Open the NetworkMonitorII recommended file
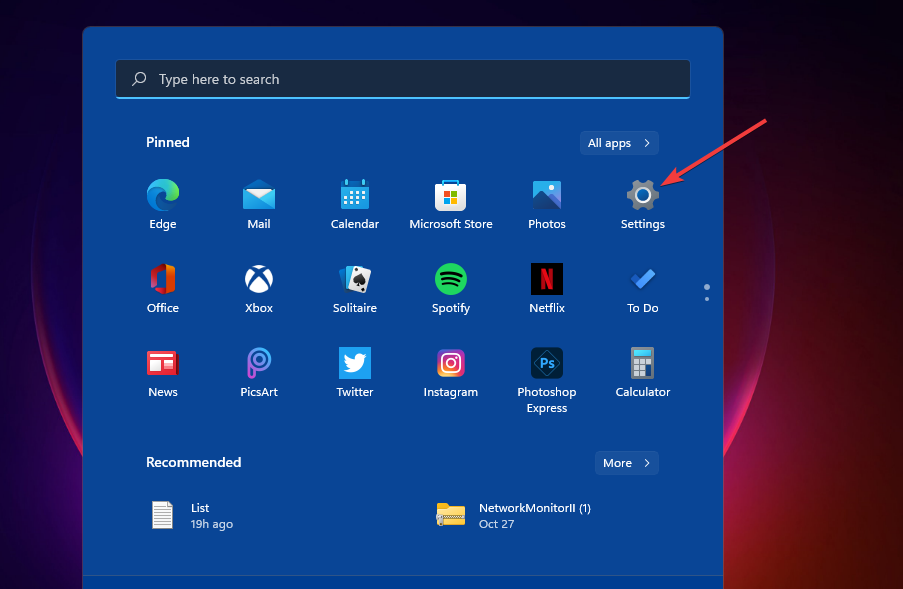This screenshot has width=903, height=589. point(511,515)
